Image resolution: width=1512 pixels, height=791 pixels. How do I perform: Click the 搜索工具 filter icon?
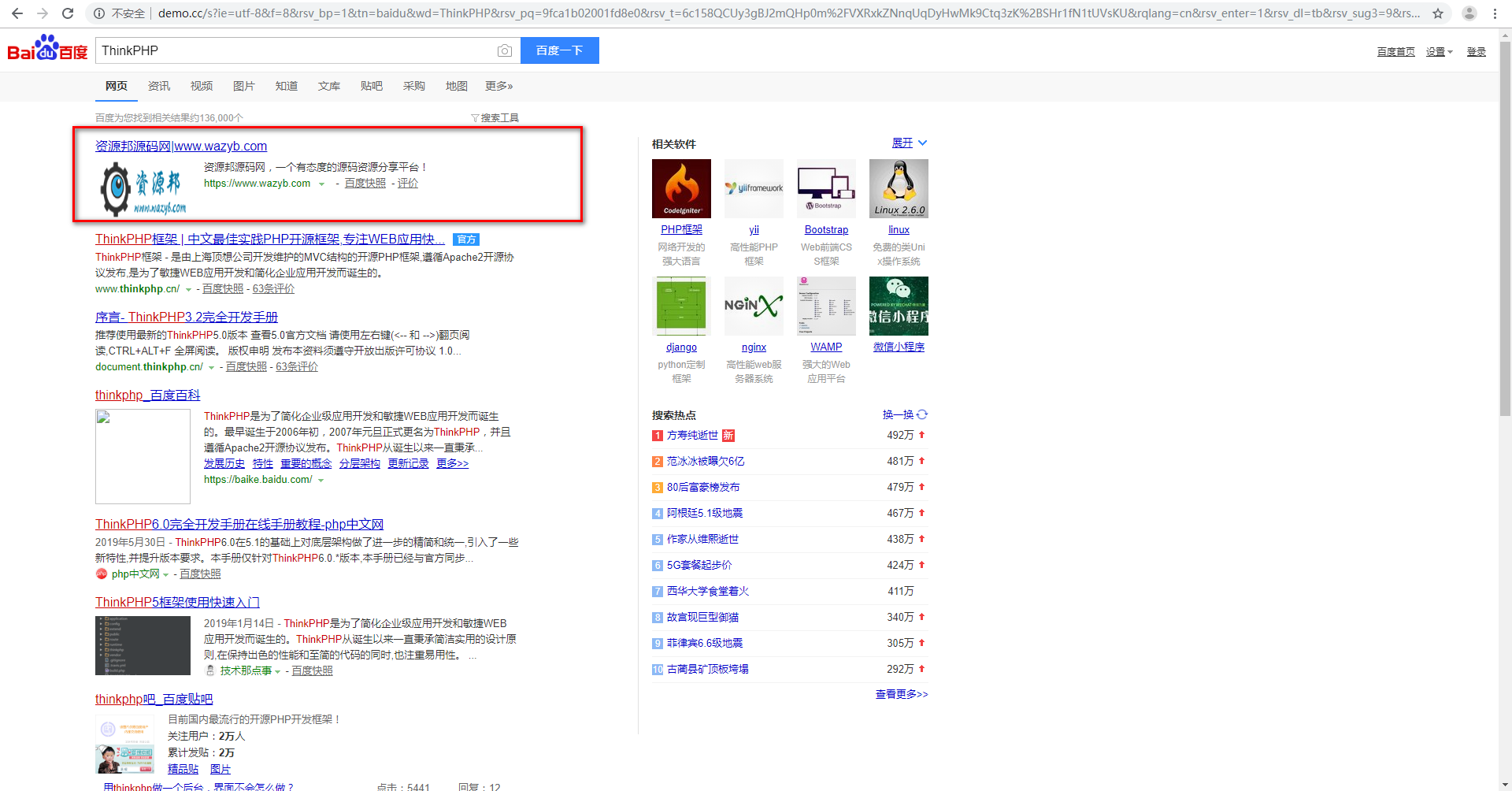pyautogui.click(x=475, y=118)
